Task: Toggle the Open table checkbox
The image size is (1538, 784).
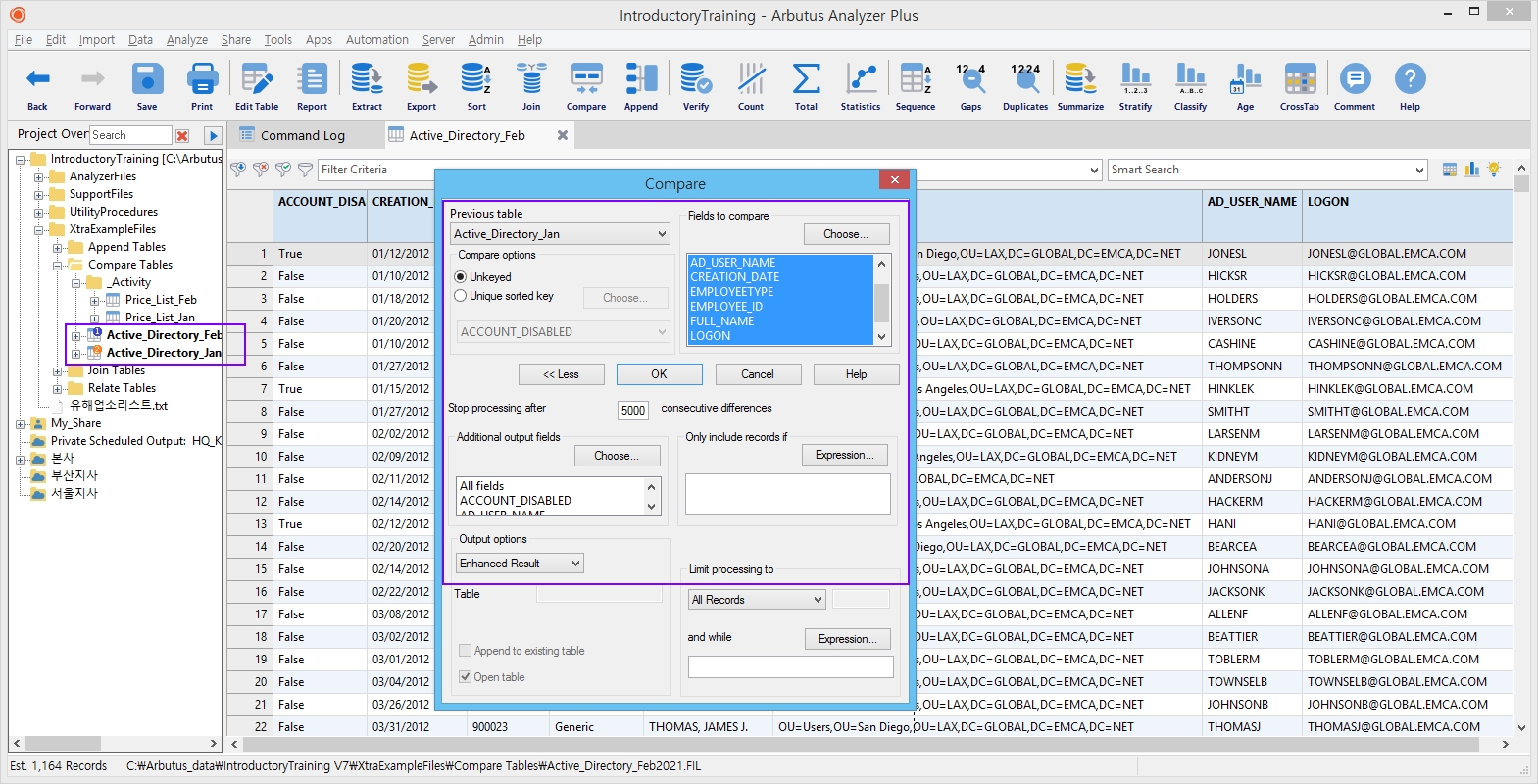Action: (x=466, y=677)
